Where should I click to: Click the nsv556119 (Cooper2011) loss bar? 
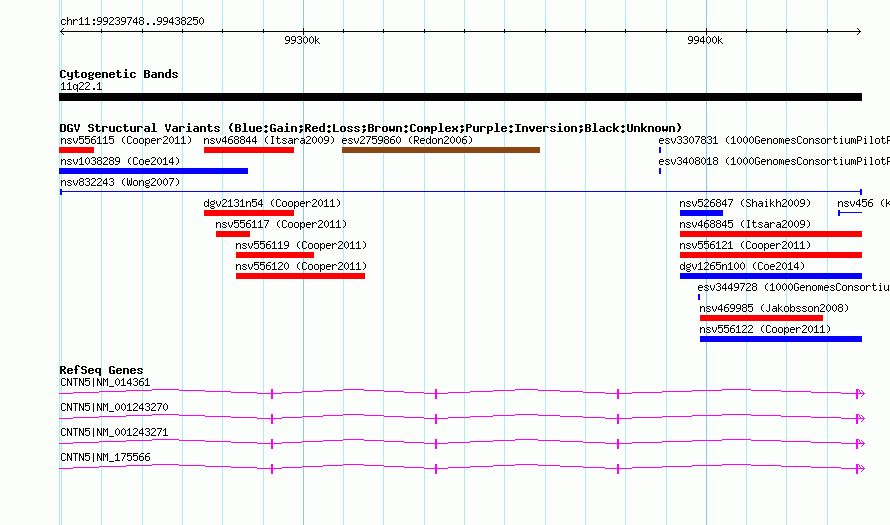point(275,255)
